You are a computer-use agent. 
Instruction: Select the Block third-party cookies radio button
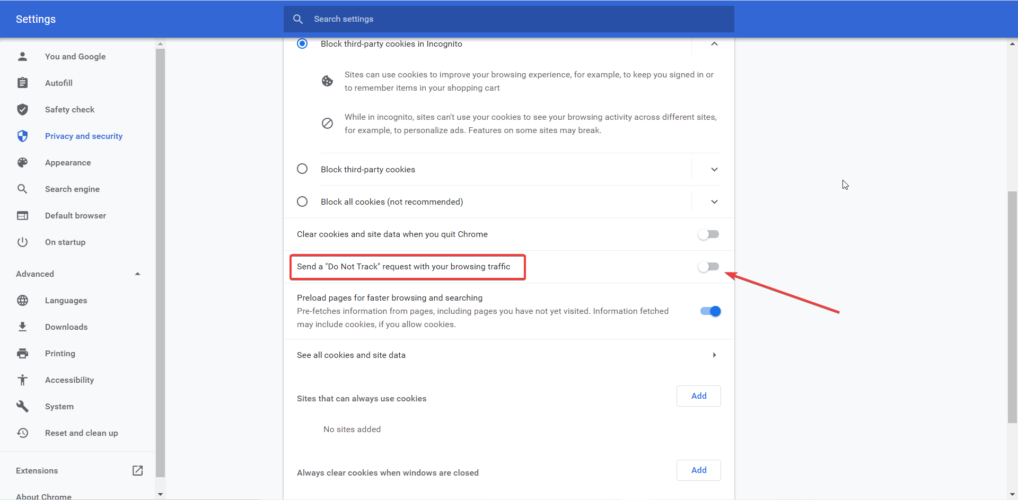(302, 169)
